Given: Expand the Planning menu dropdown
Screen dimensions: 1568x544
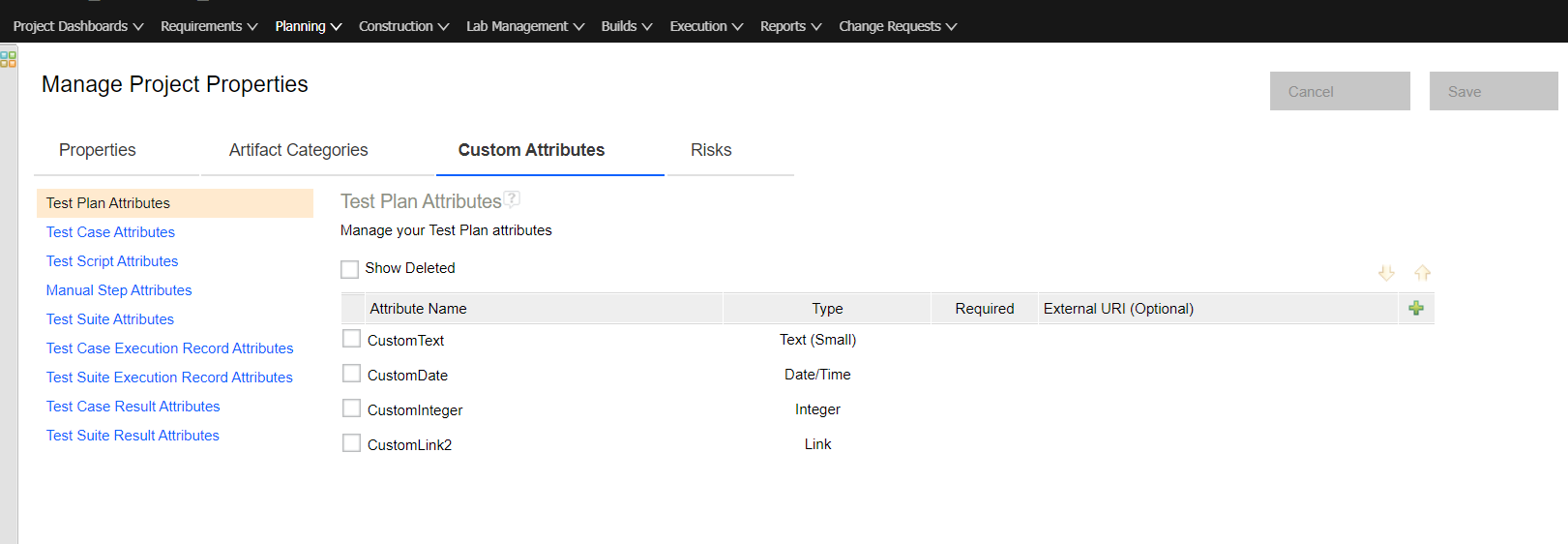Looking at the screenshot, I should [x=308, y=26].
